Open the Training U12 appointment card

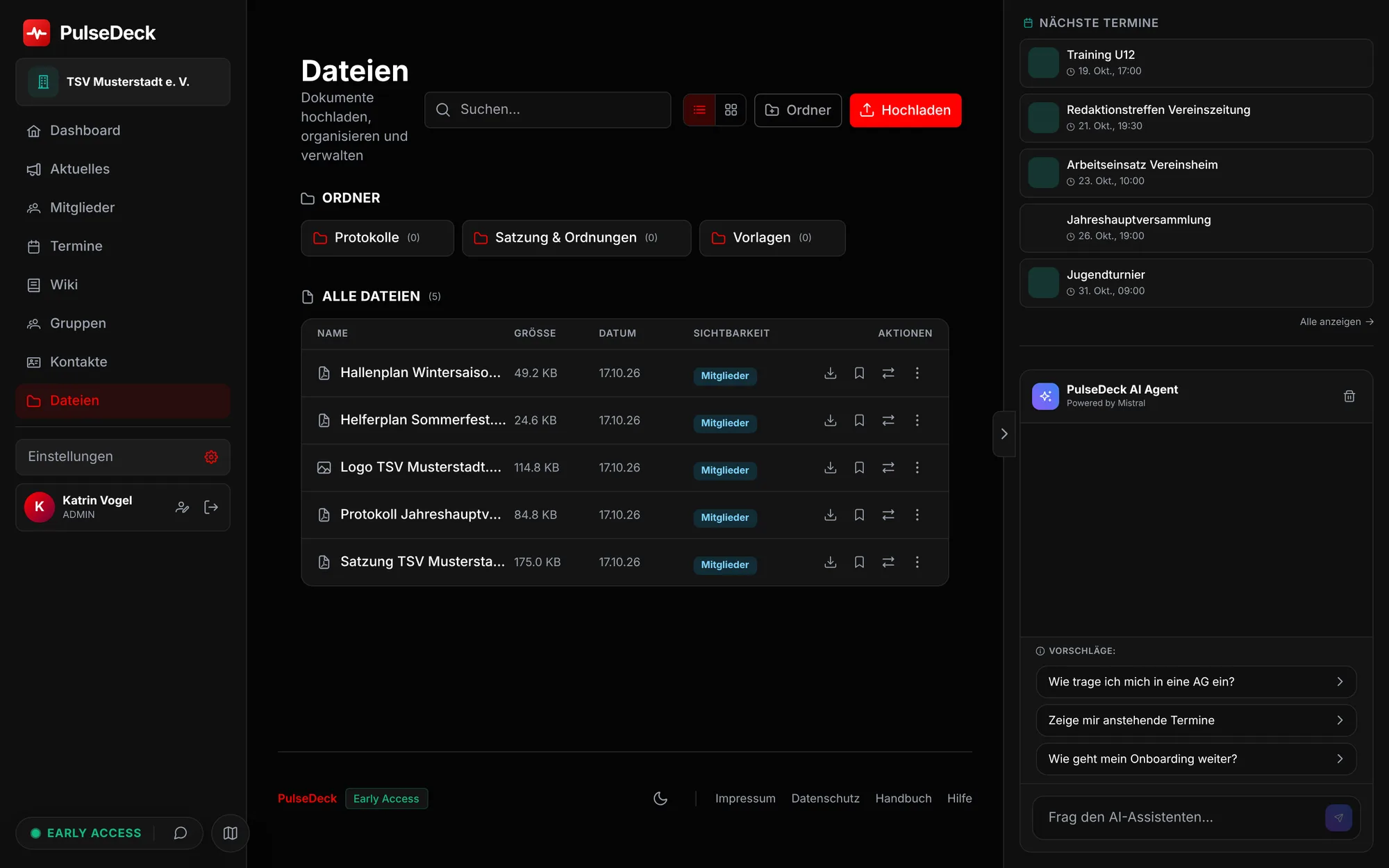[x=1196, y=62]
